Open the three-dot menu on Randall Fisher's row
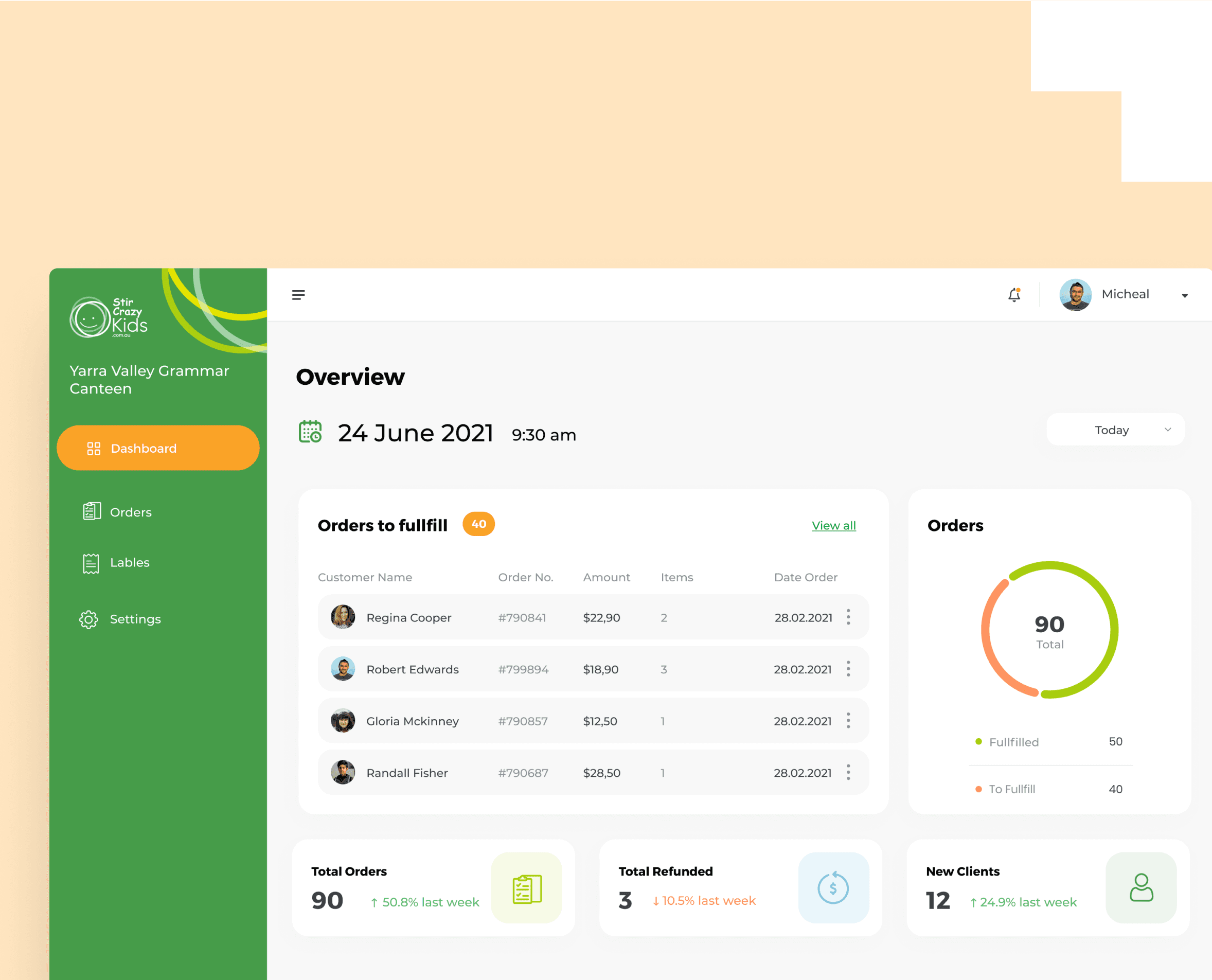1212x980 pixels. click(x=848, y=772)
